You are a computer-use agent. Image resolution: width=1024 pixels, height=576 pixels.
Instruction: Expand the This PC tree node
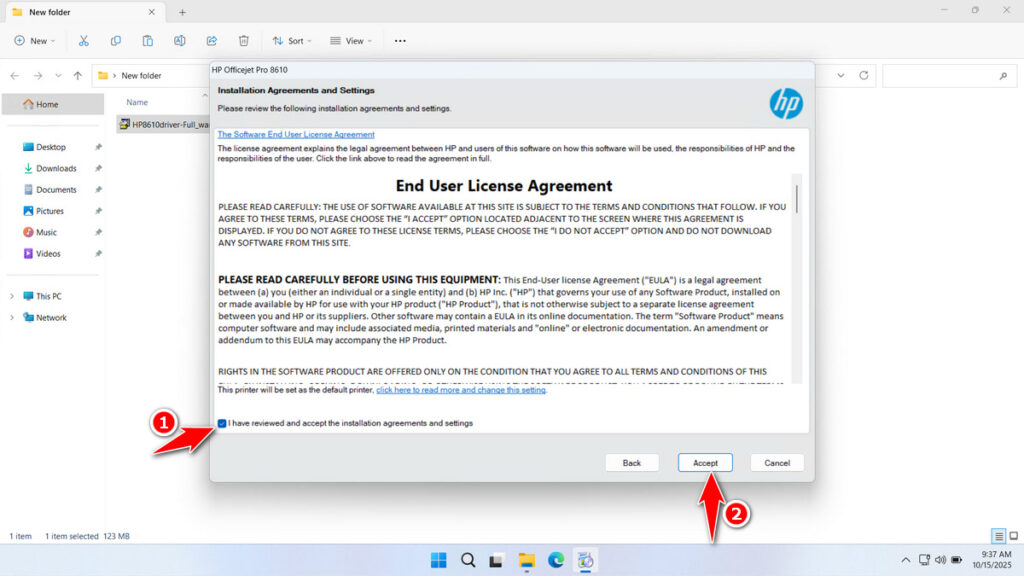coord(12,296)
